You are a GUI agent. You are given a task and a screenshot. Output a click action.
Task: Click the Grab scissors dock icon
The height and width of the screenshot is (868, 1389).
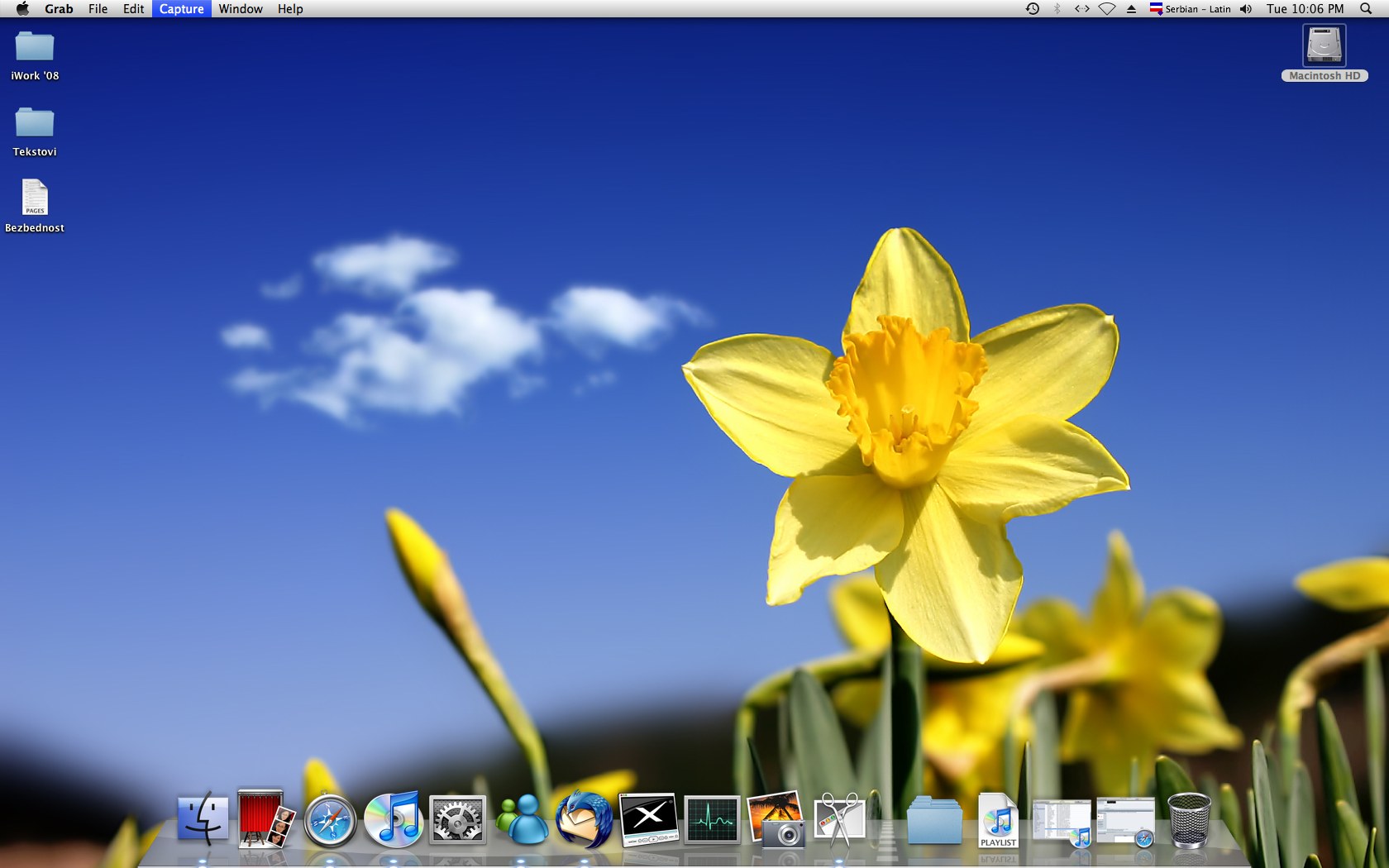(x=839, y=820)
